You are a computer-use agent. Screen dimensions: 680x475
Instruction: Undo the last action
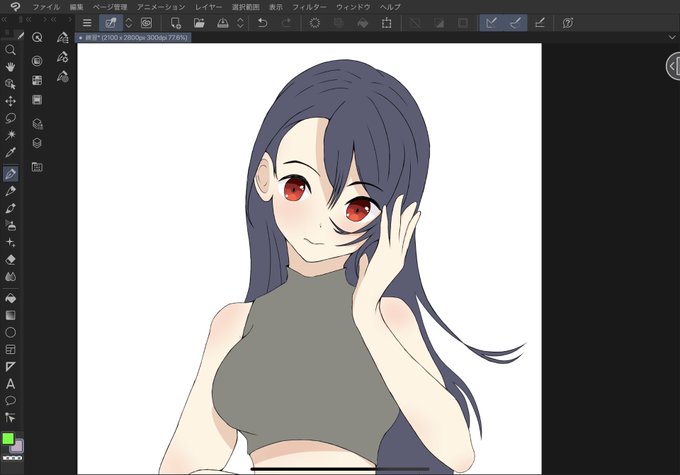(262, 23)
